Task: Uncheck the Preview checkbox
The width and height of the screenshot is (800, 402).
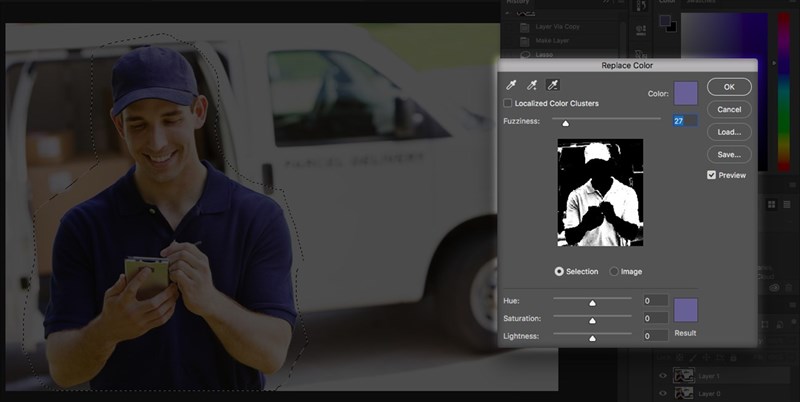Action: tap(711, 175)
